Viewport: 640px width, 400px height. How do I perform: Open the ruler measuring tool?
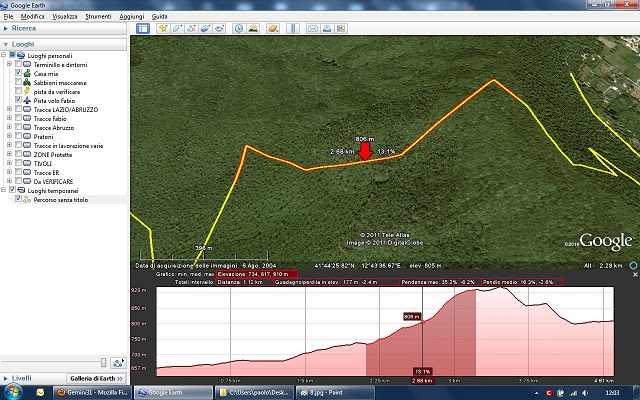[x=293, y=28]
